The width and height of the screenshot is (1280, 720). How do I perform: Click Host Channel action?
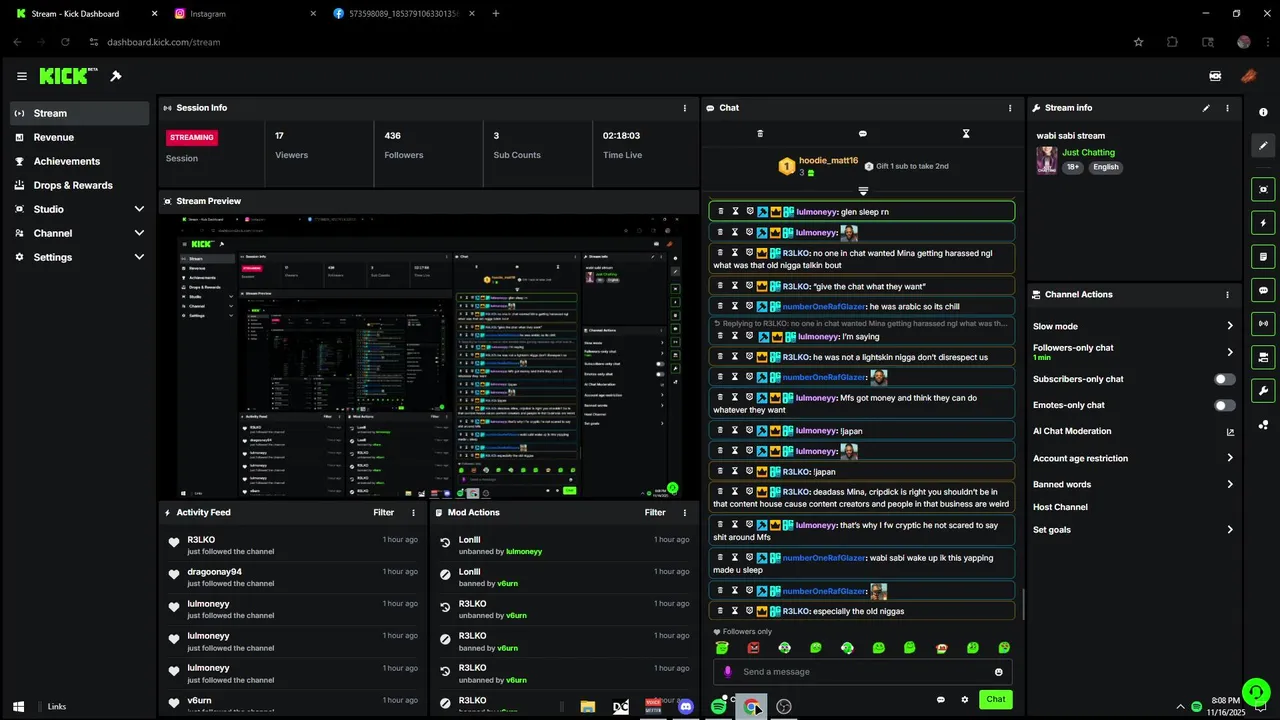click(1060, 508)
